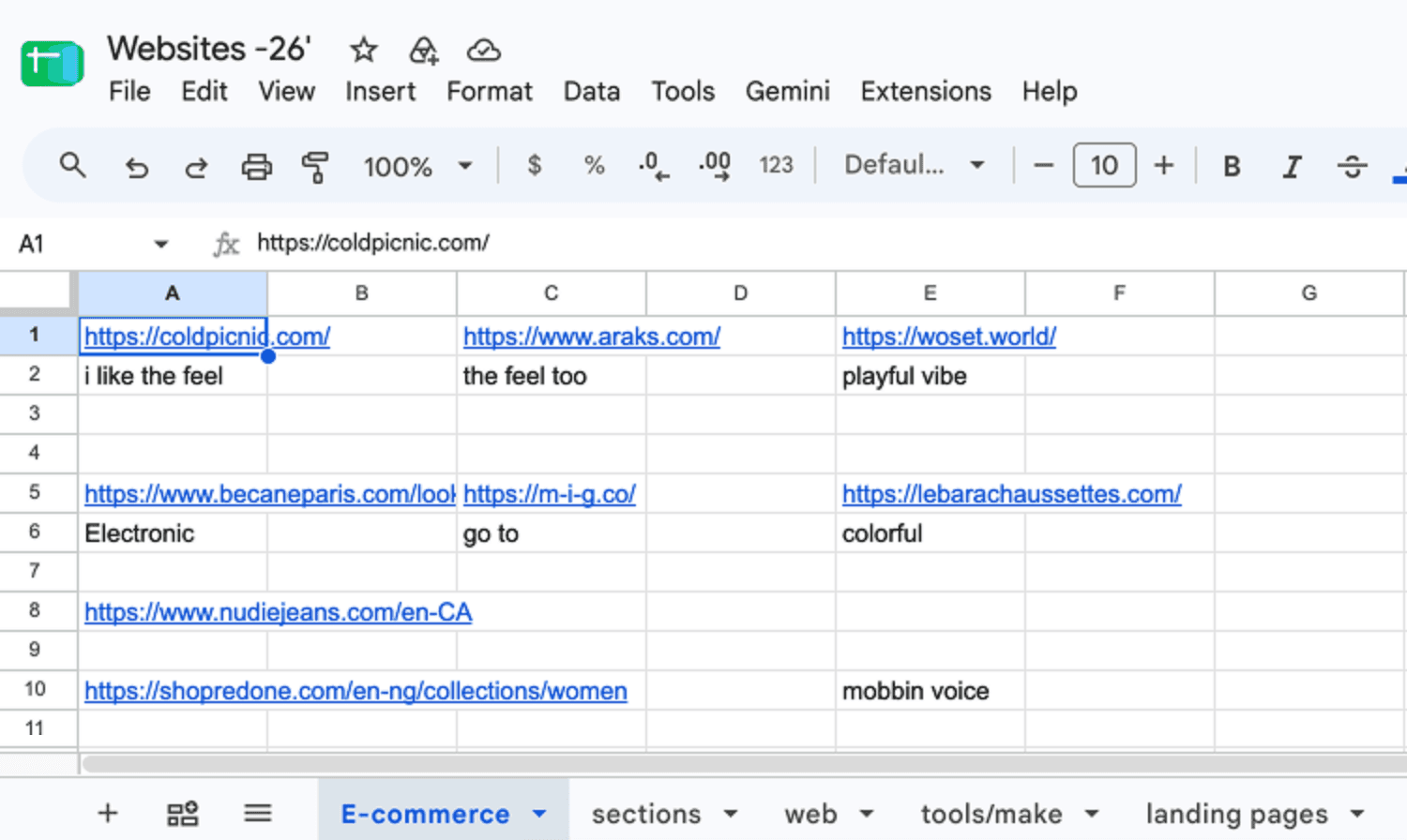Open the shopredone.com collections link
Screen dimensions: 1407x840
[356, 691]
